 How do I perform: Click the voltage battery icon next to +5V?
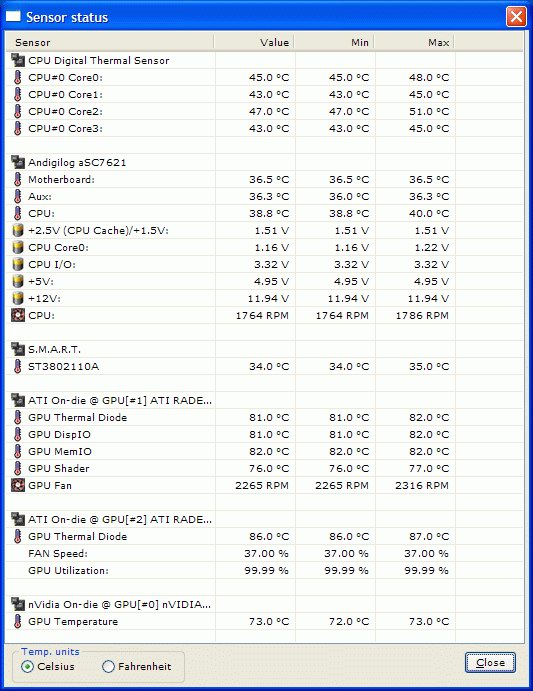tap(18, 282)
